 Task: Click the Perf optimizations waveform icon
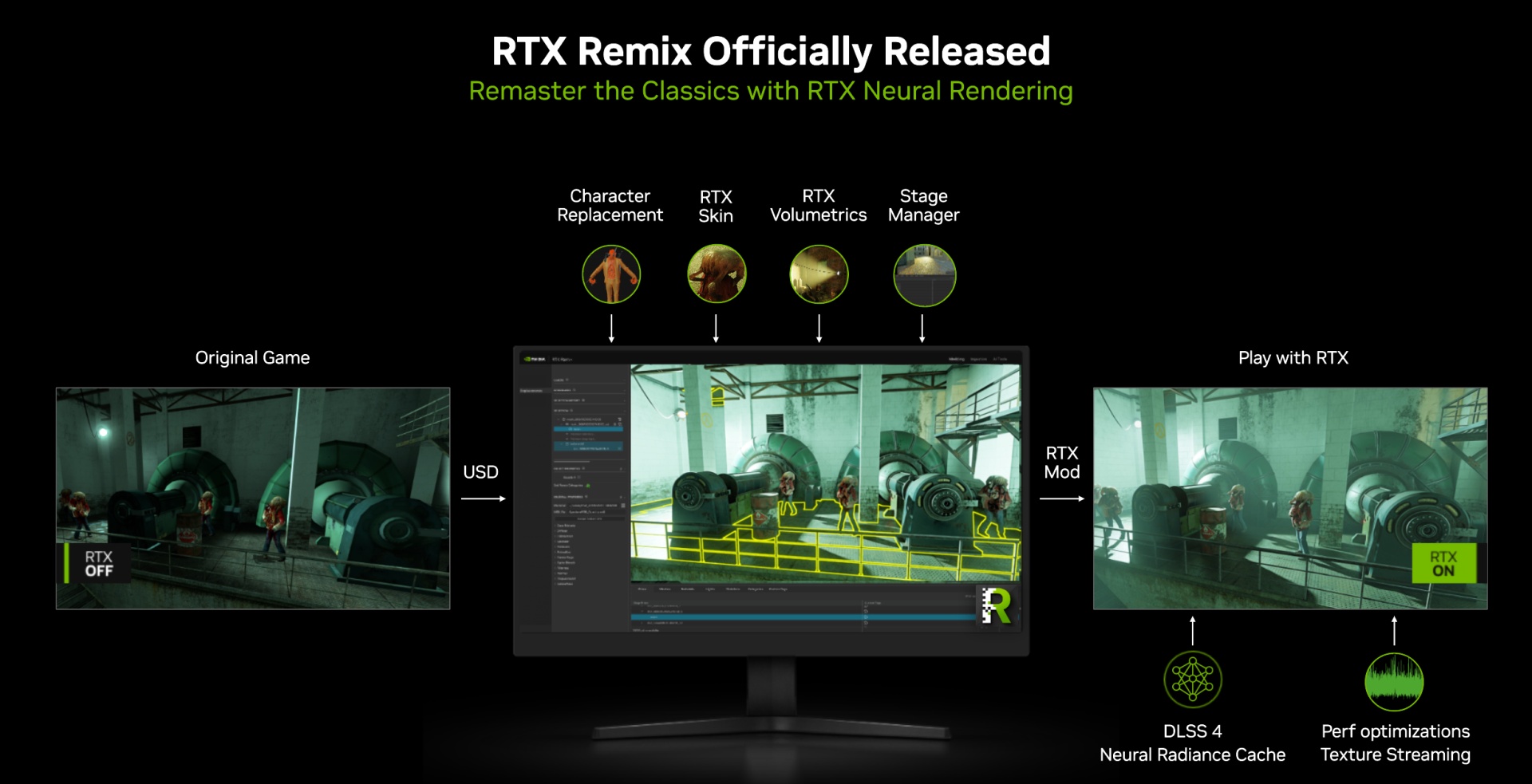click(1394, 682)
